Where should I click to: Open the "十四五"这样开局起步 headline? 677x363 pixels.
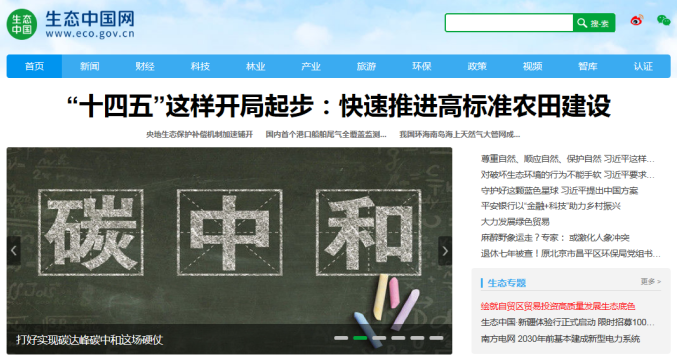click(x=339, y=106)
